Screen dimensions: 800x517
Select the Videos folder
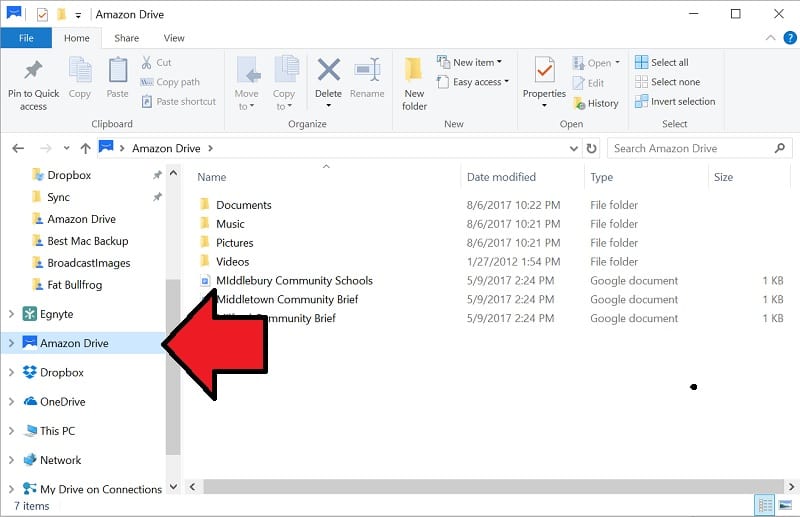coord(233,261)
